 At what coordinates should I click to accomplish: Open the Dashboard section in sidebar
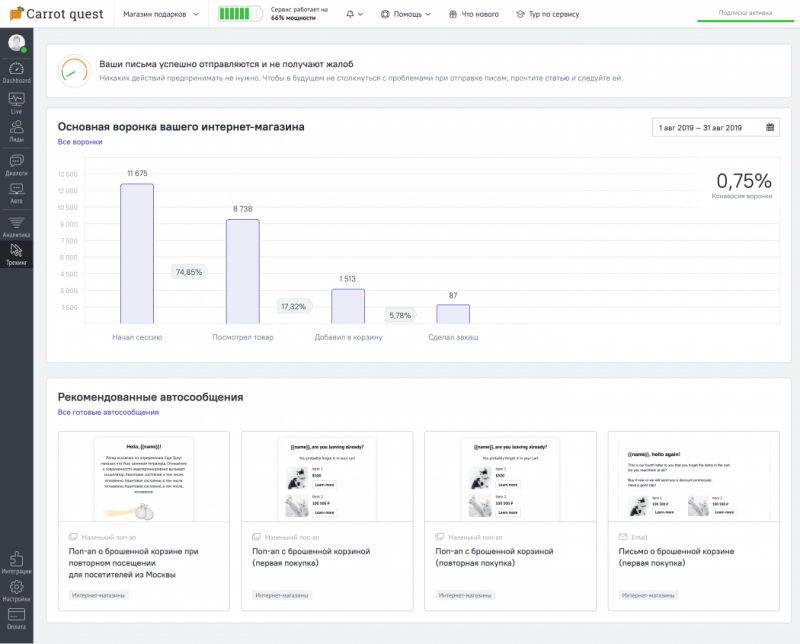[x=16, y=72]
